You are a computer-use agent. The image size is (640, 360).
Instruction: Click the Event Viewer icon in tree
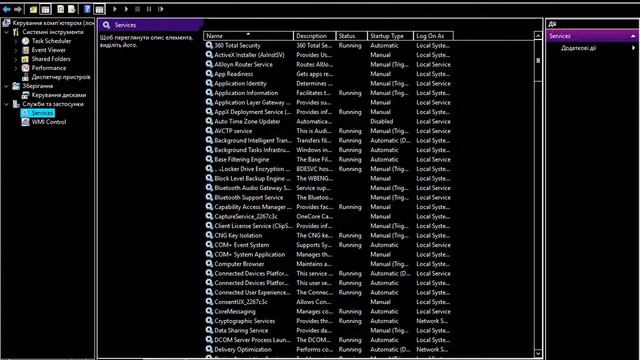tap(25, 50)
